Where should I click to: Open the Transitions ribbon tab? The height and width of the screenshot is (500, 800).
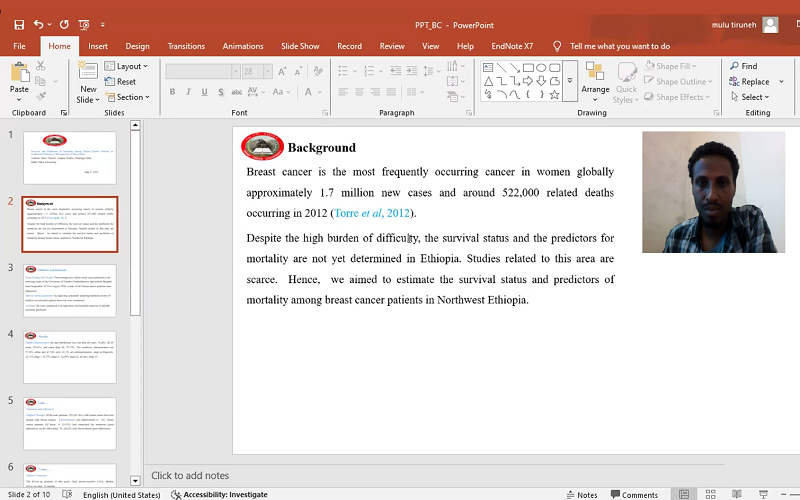tap(186, 46)
